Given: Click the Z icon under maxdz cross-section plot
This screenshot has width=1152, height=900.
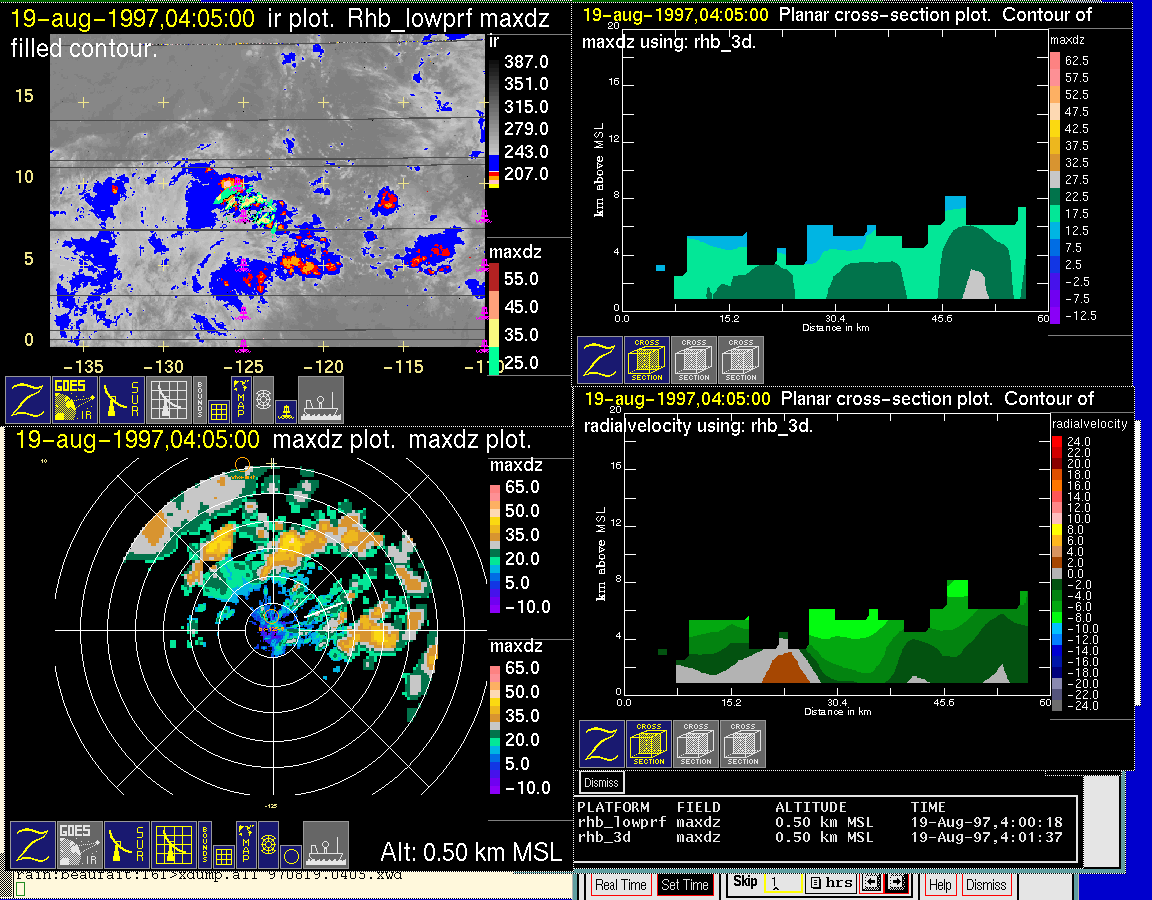Looking at the screenshot, I should click(600, 360).
